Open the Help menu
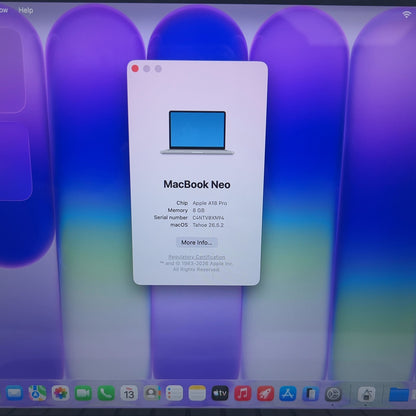 click(x=26, y=10)
